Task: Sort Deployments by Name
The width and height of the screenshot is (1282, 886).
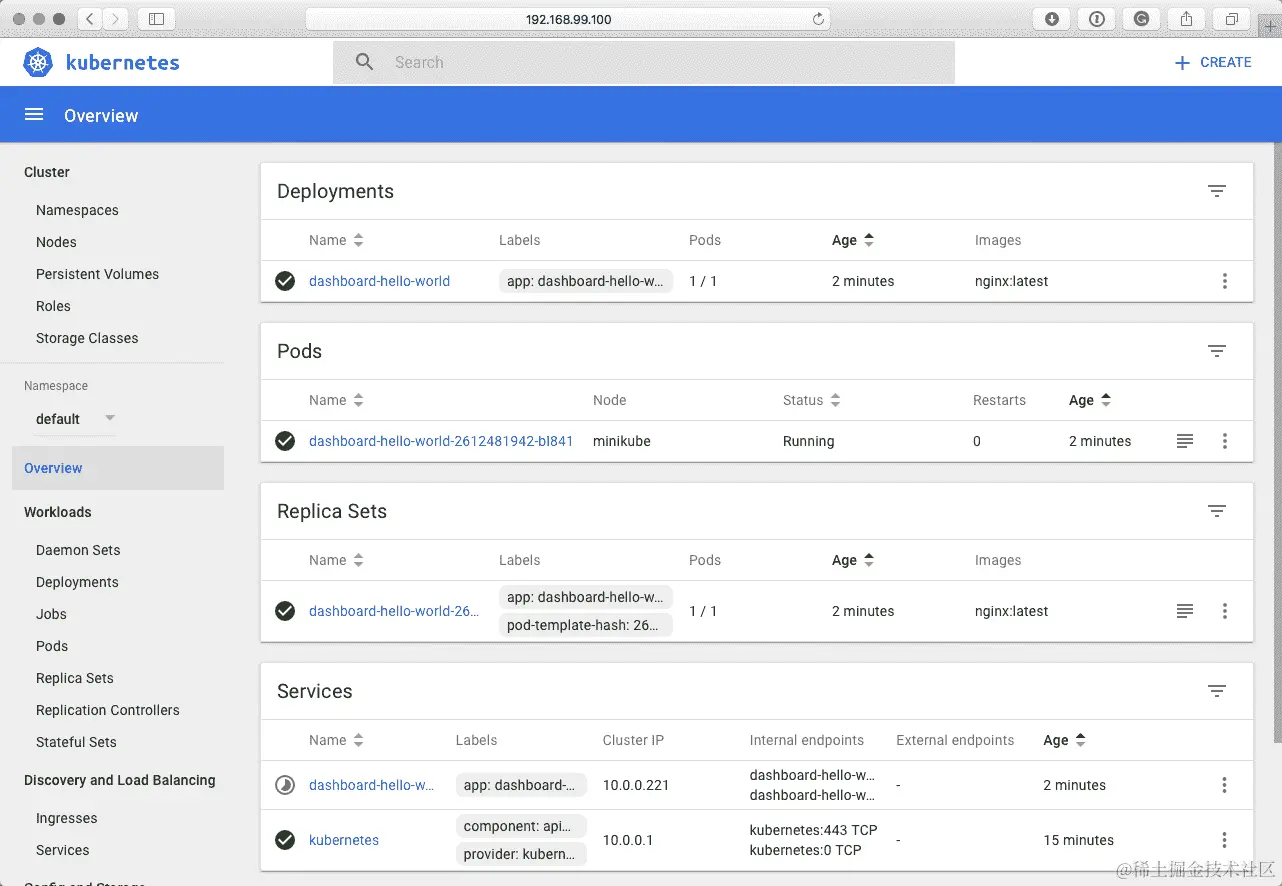Action: point(336,240)
